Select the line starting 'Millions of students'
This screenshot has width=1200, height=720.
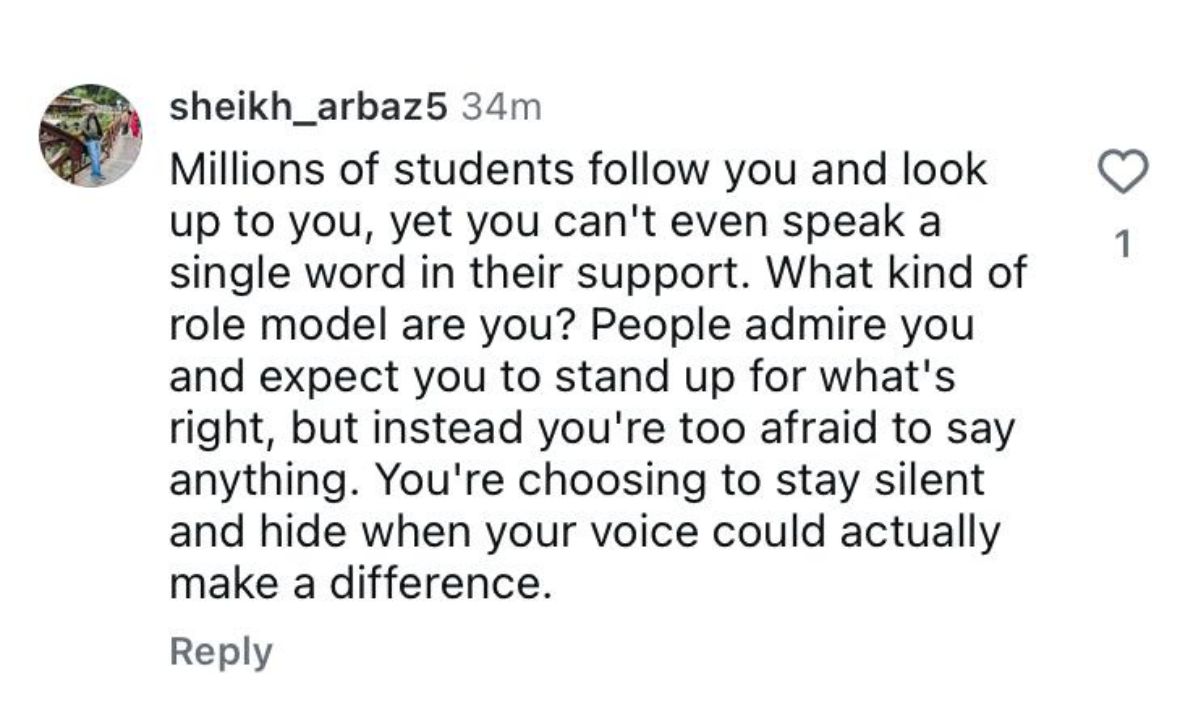(578, 171)
